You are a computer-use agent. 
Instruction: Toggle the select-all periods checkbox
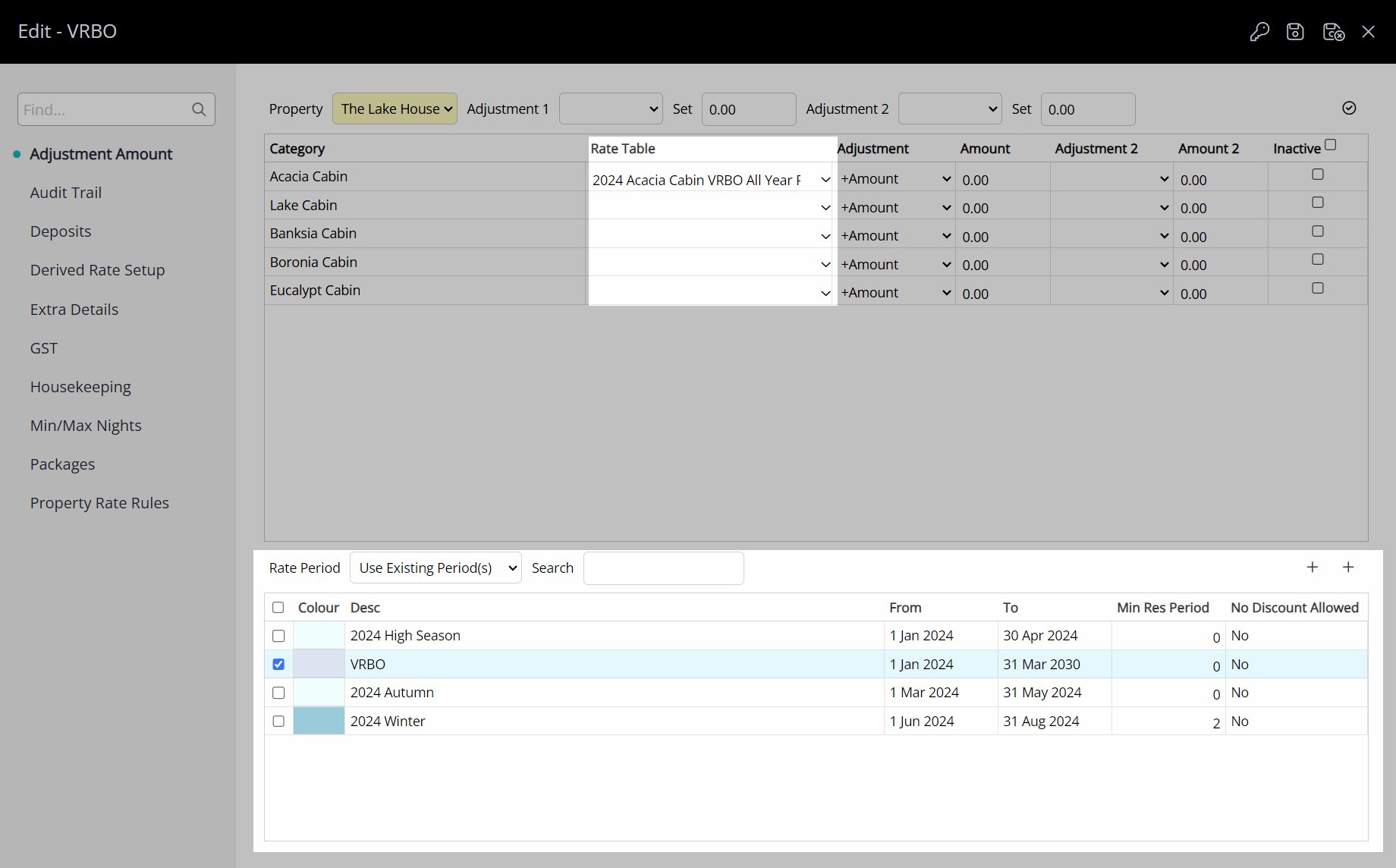(x=278, y=608)
